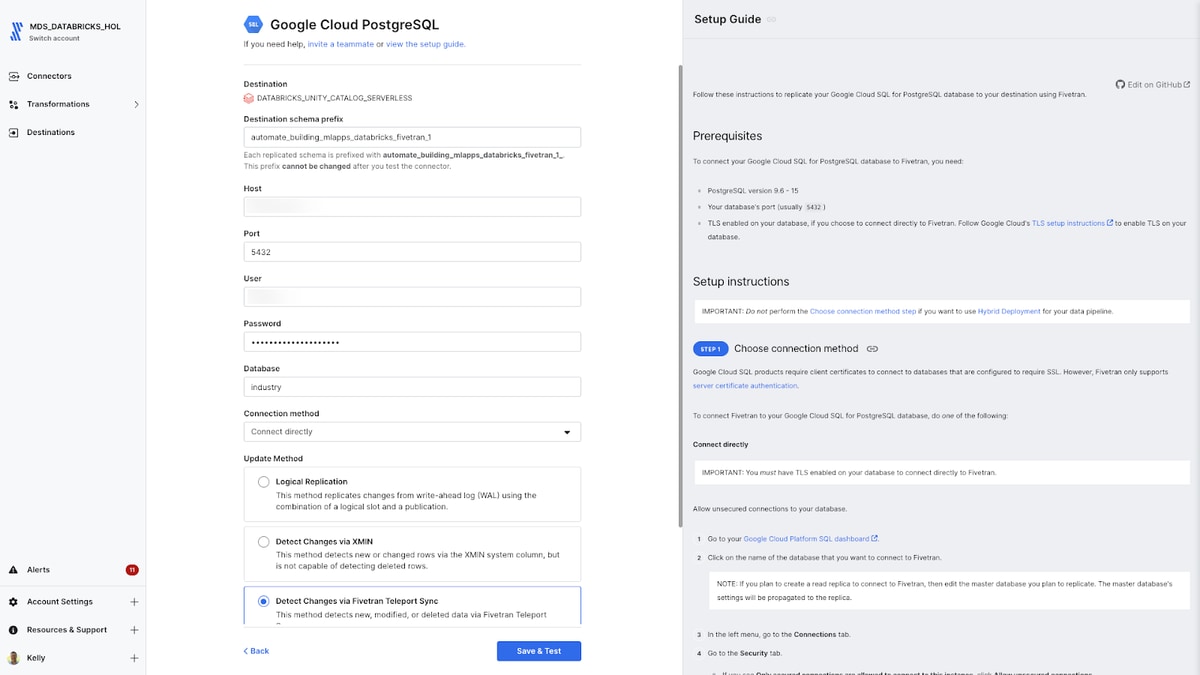The image size is (1200, 675).
Task: Click the Account Settings gear icon
Action: click(13, 602)
